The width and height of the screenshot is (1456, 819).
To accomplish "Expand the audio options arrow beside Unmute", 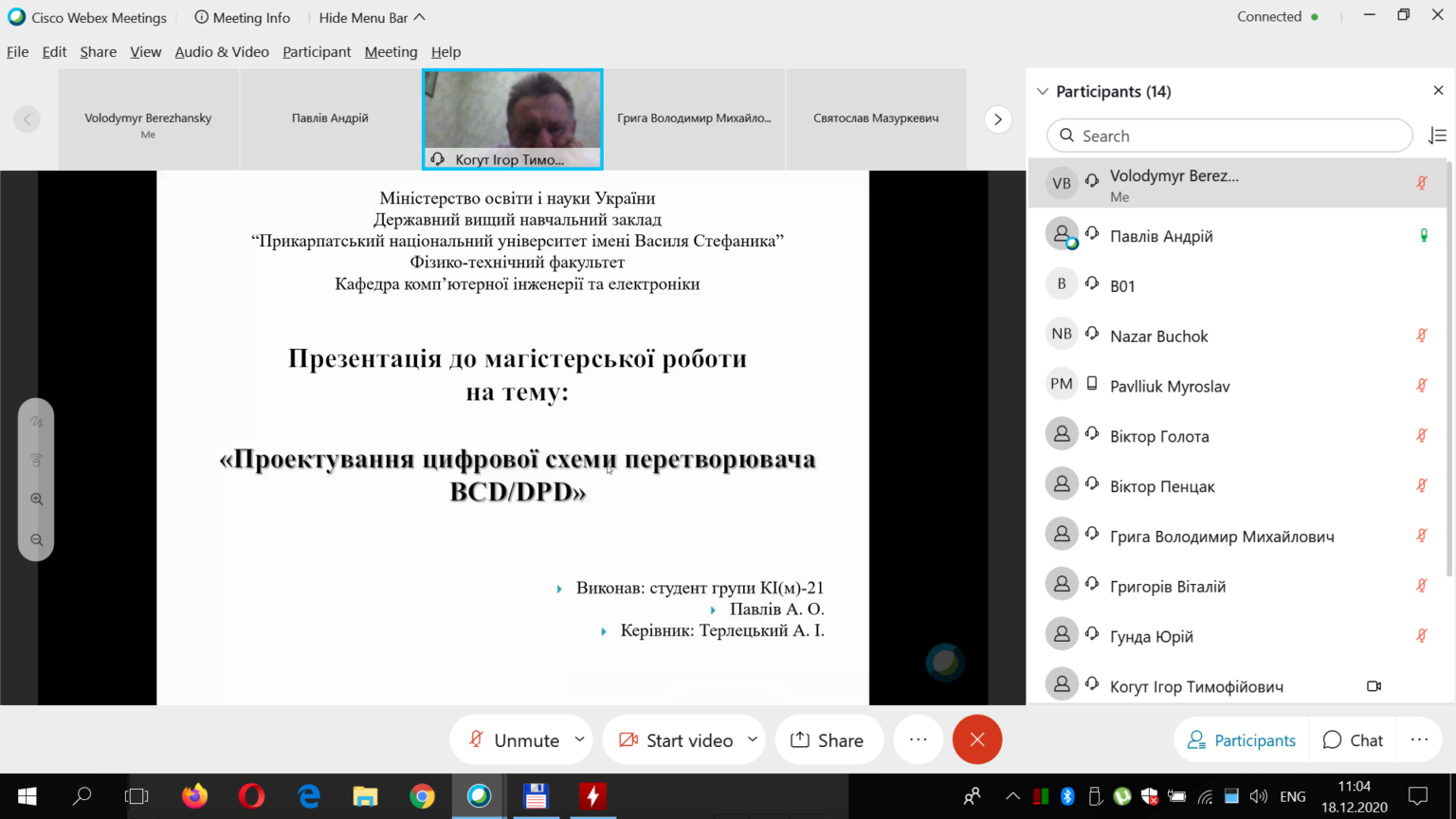I will (579, 739).
